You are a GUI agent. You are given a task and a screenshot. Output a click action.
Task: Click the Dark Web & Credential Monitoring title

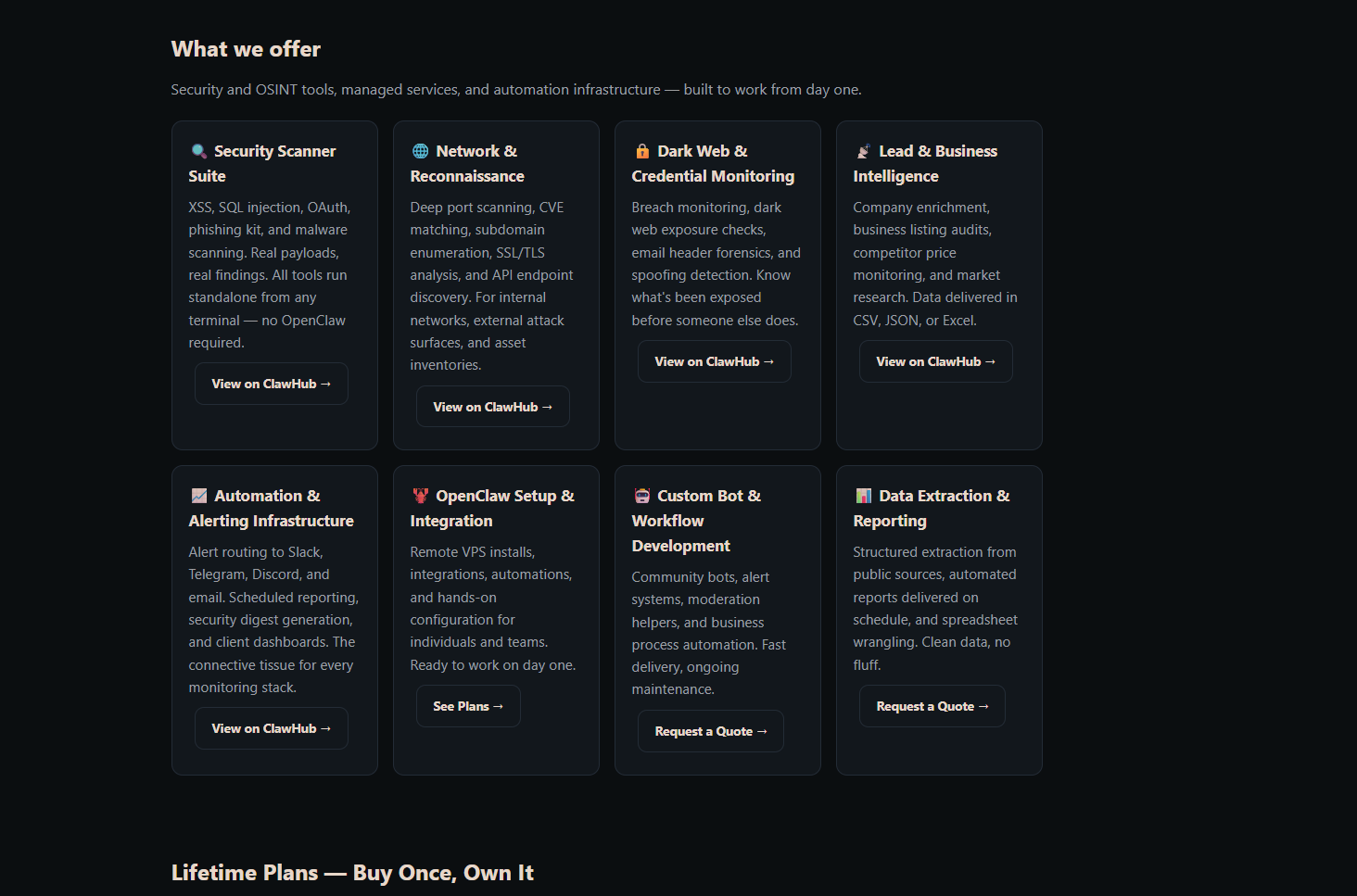713,163
